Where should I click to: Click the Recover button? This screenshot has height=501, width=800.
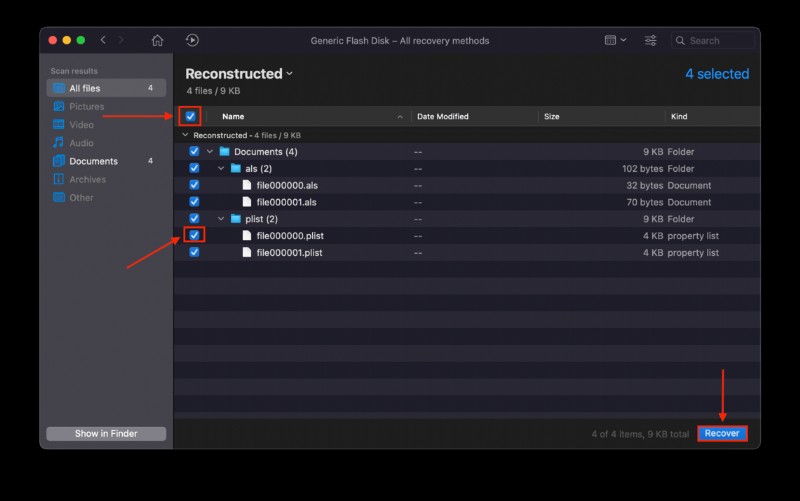[x=722, y=433]
